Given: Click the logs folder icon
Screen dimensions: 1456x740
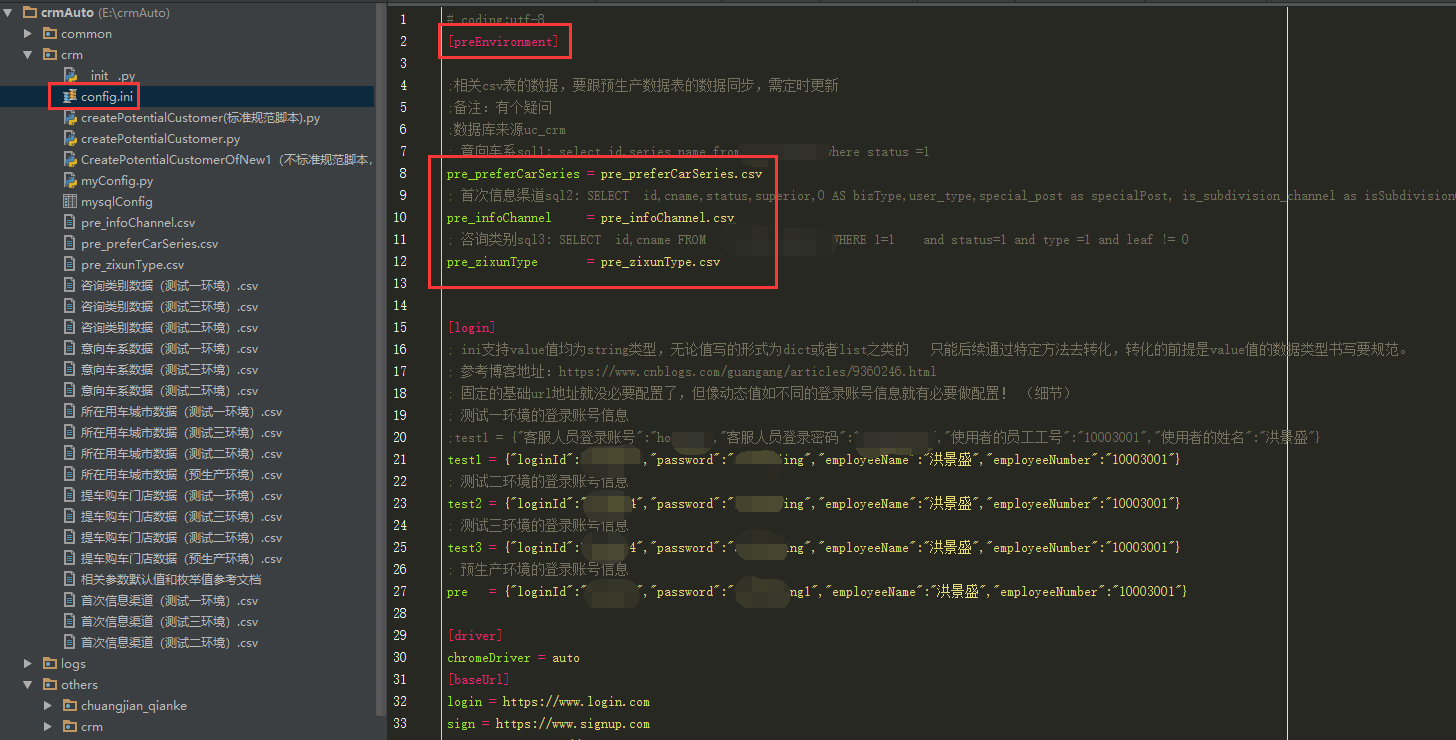Looking at the screenshot, I should point(50,664).
